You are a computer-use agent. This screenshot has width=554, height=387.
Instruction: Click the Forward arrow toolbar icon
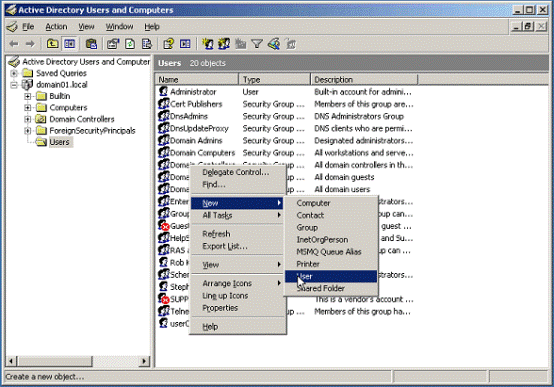30,44
